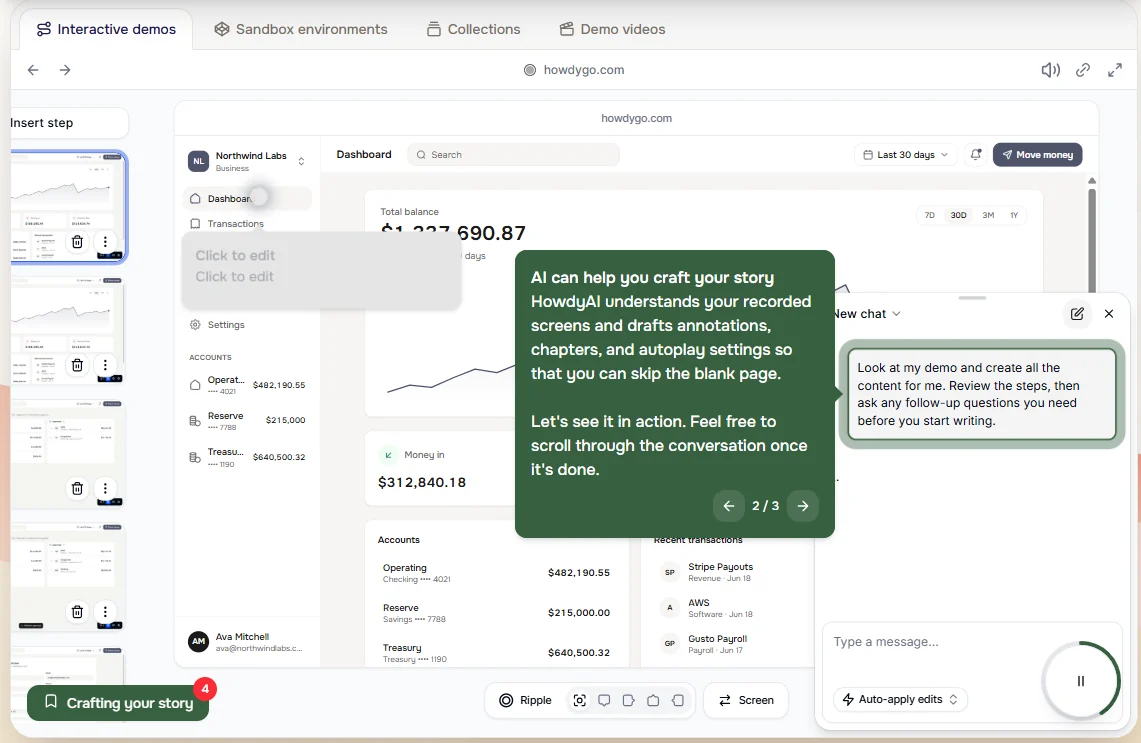
Task: Toggle the sound speaker icon
Action: [x=1050, y=70]
